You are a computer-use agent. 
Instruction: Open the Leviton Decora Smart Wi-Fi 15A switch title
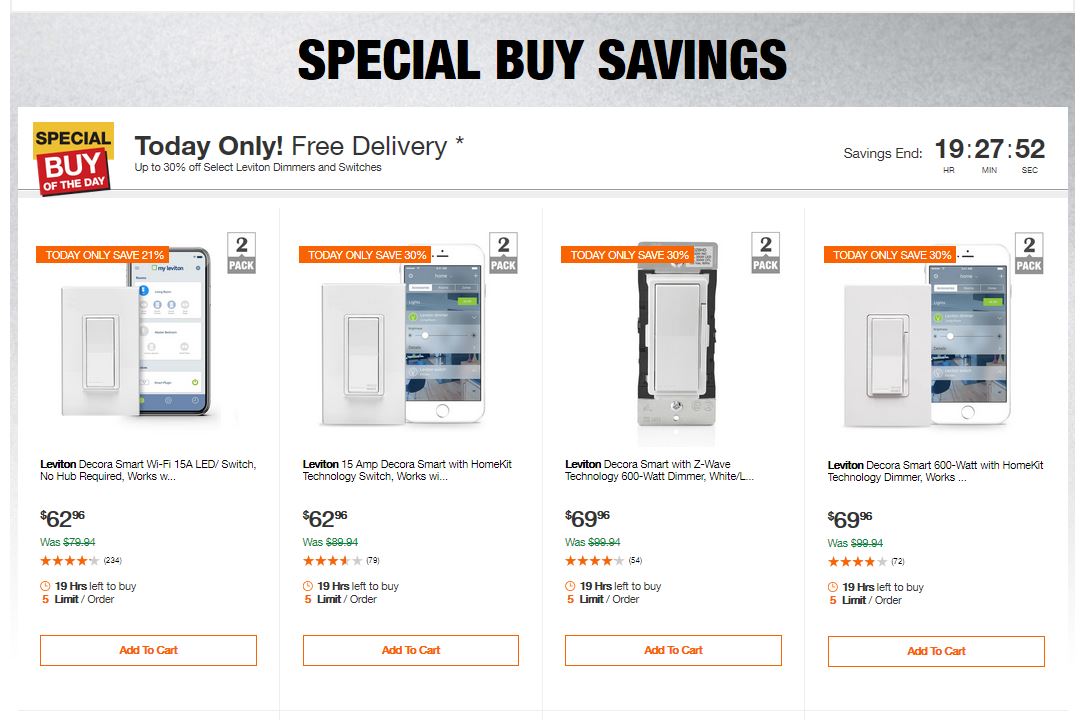[x=148, y=470]
